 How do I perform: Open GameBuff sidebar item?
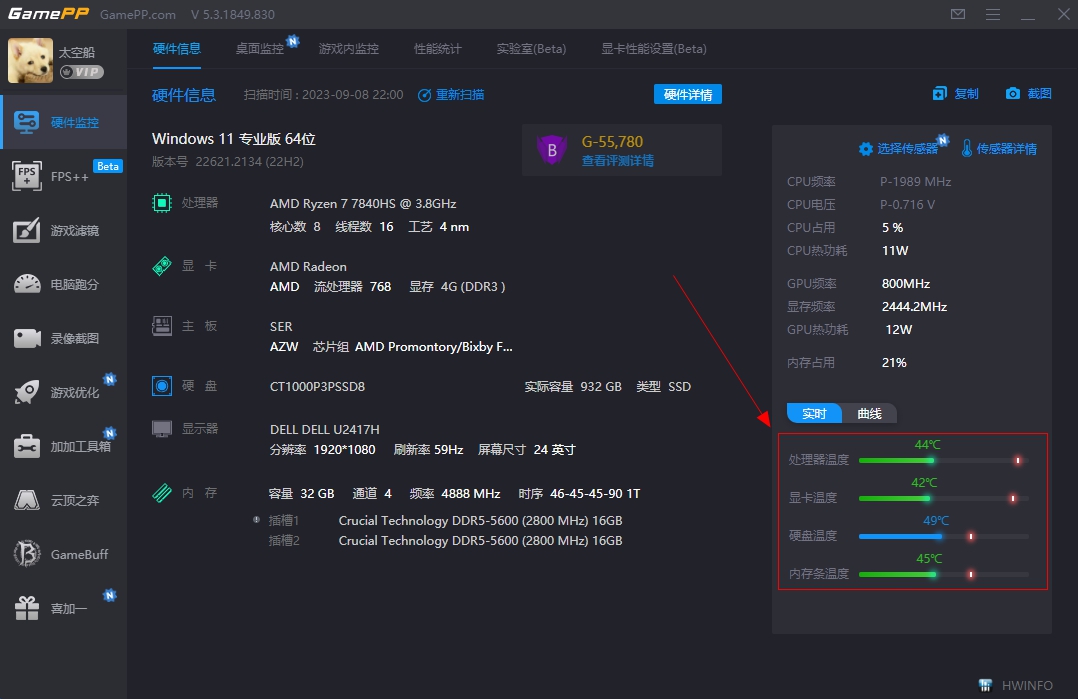(63, 554)
